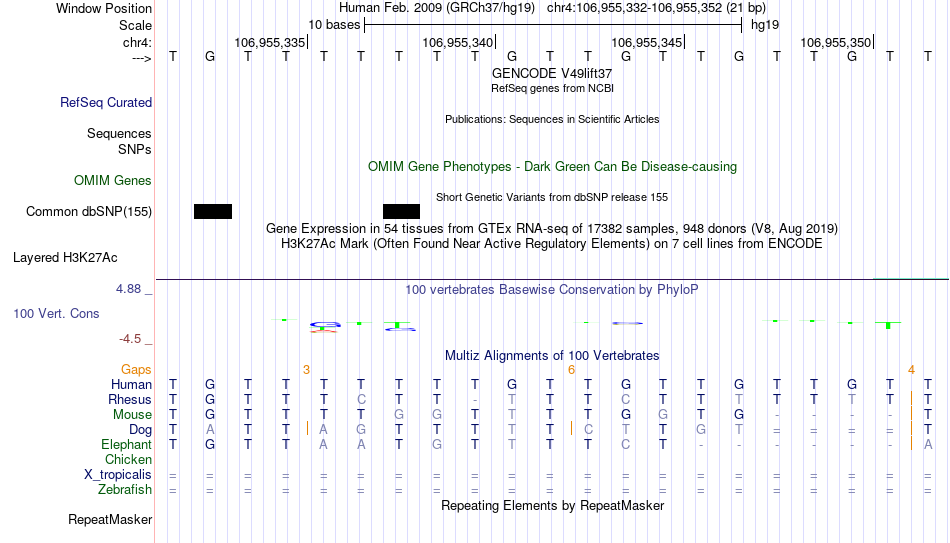Click the PhyloP Basewise Conservation title
This screenshot has width=950, height=543.
click(552, 290)
